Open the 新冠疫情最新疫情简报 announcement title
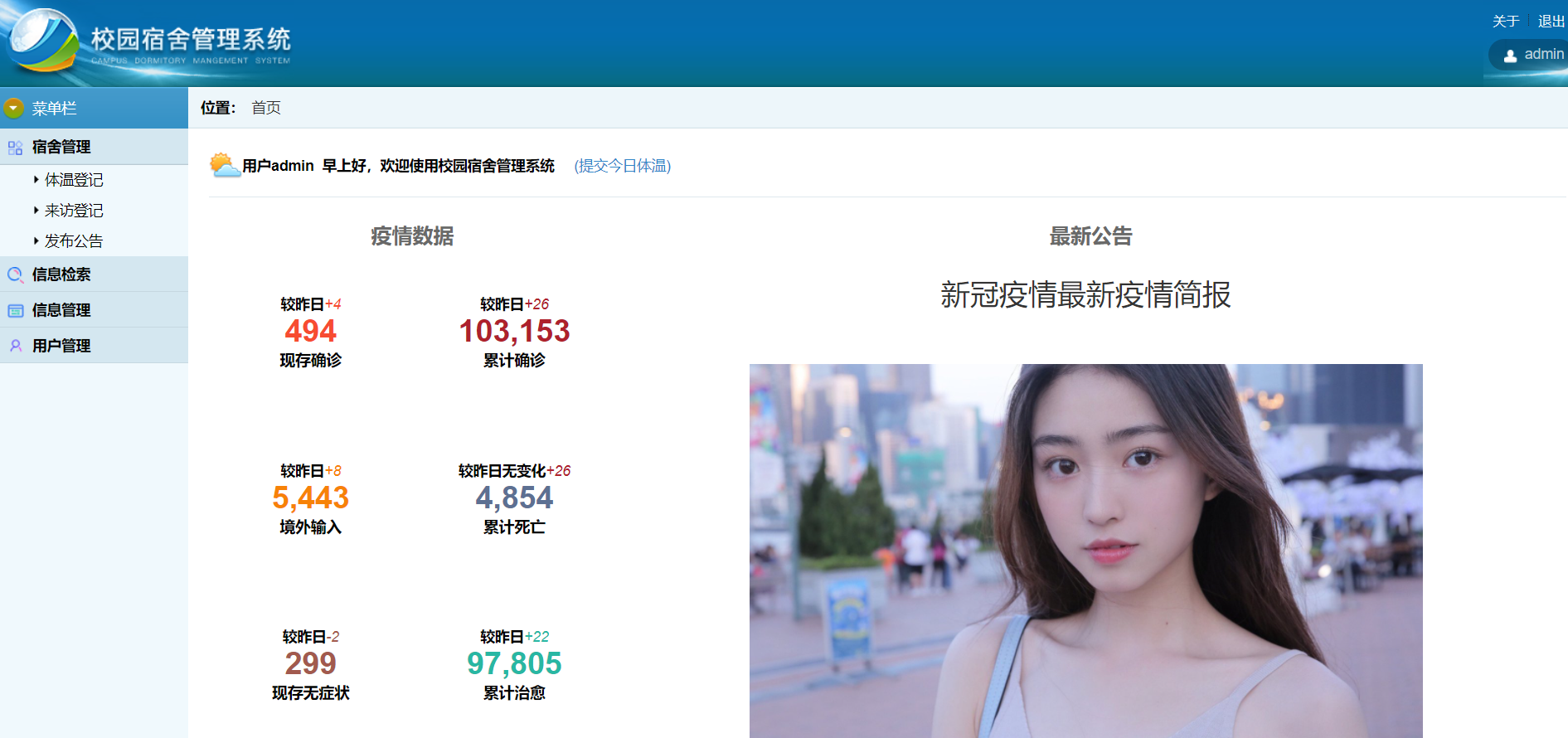The width and height of the screenshot is (1568, 738). point(1085,295)
